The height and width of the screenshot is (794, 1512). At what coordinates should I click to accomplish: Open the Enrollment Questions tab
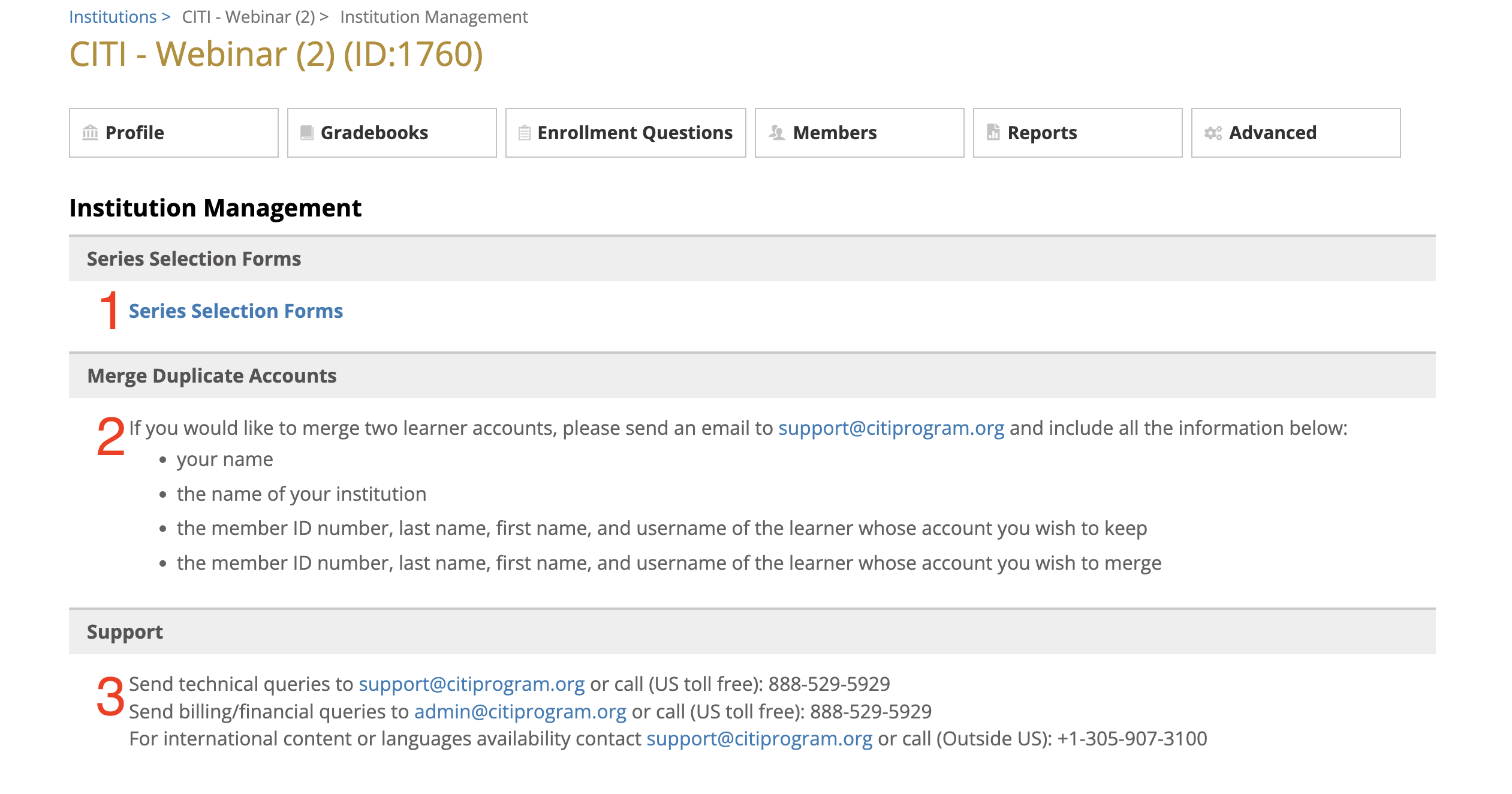tap(626, 133)
